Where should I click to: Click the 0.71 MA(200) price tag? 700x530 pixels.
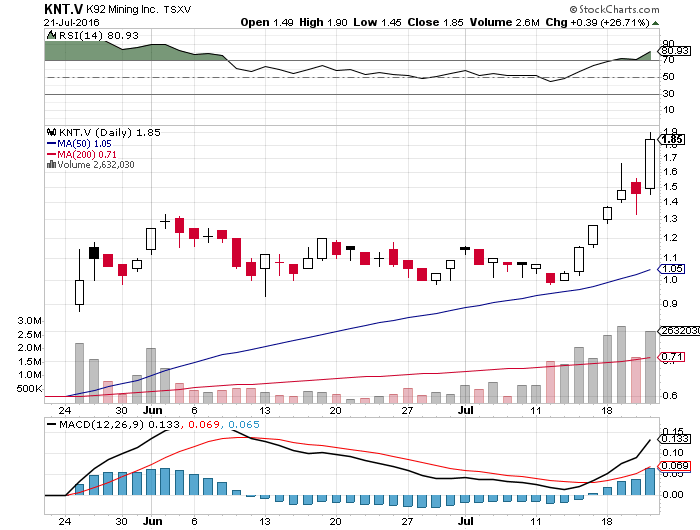(x=671, y=357)
